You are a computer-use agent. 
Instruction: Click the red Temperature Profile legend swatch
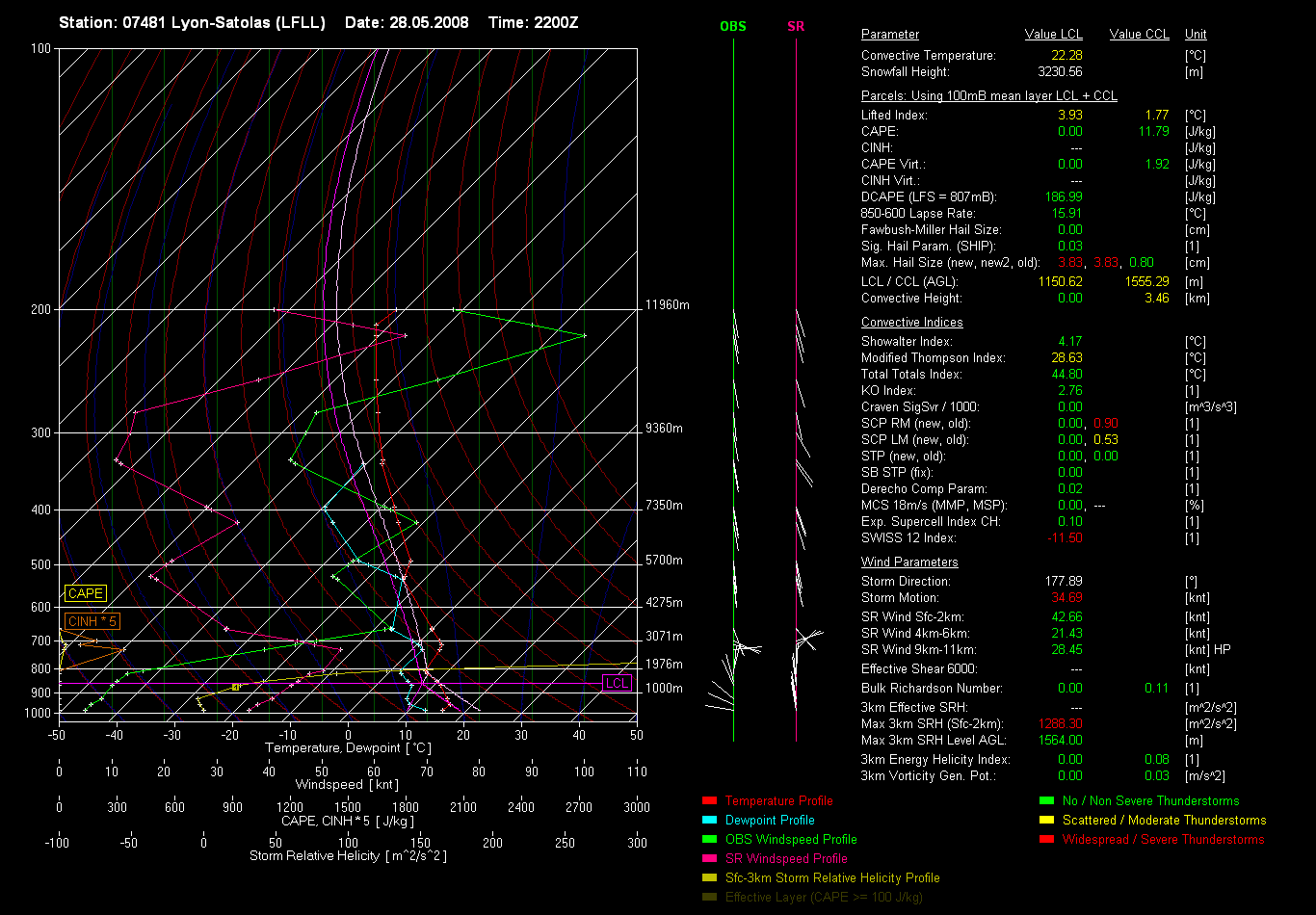pos(709,800)
